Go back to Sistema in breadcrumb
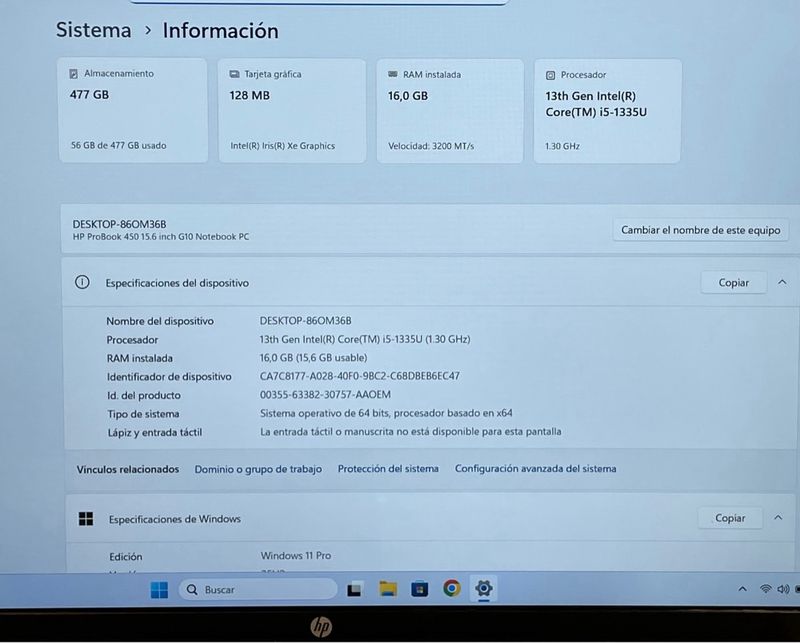Screen dimensions: 800x643 [93, 30]
